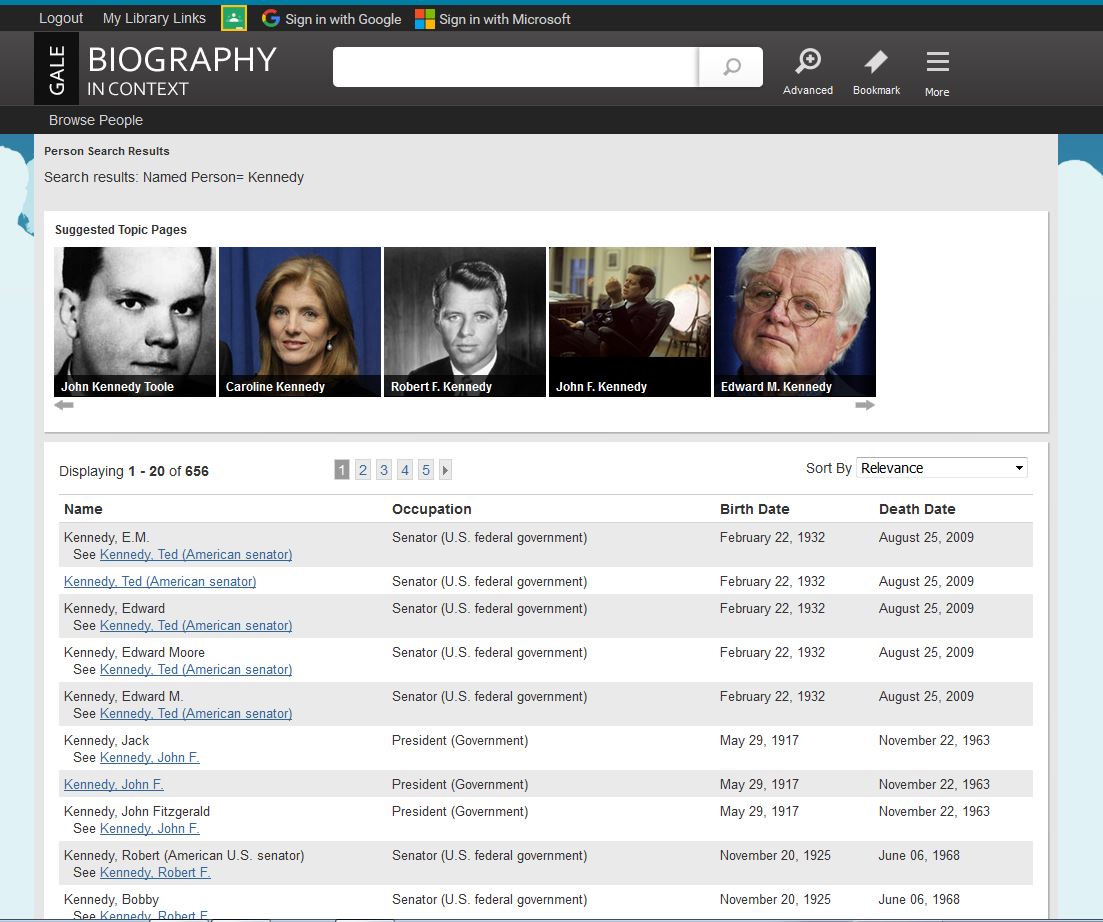Click the Birth Date column header
The width and height of the screenshot is (1103, 922).
[755, 509]
